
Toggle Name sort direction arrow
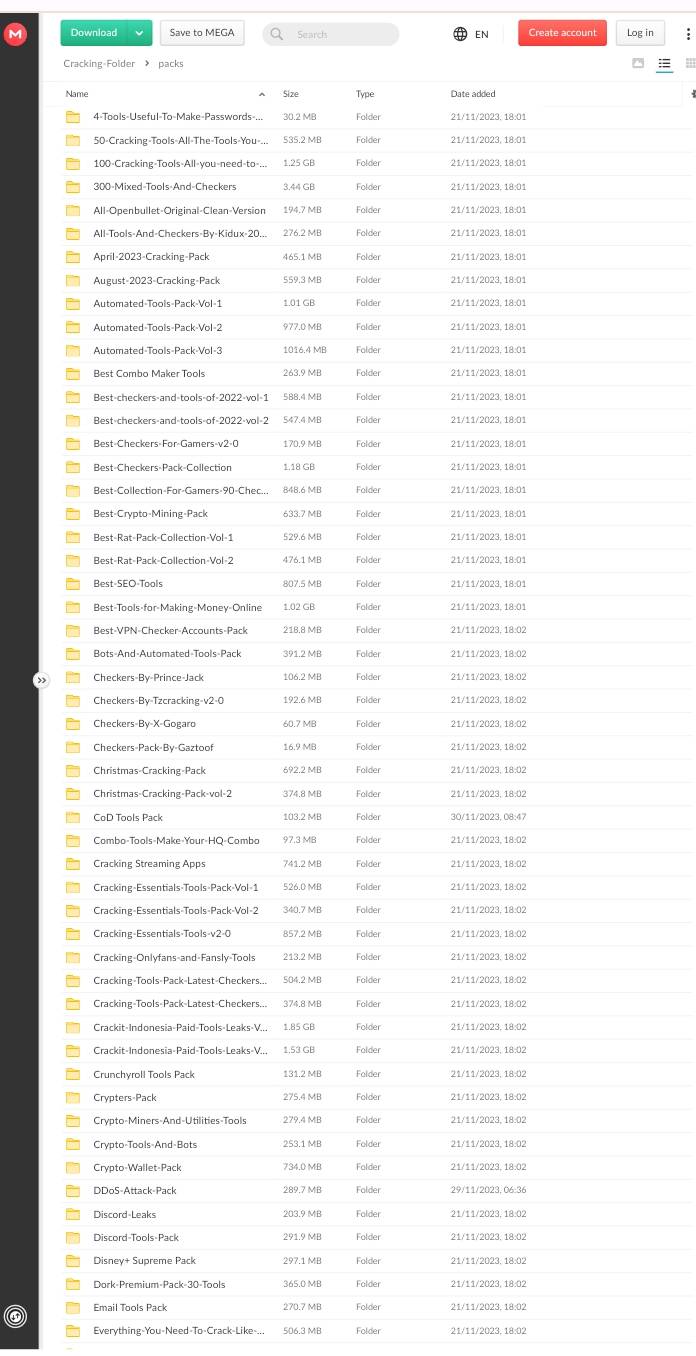pos(262,94)
